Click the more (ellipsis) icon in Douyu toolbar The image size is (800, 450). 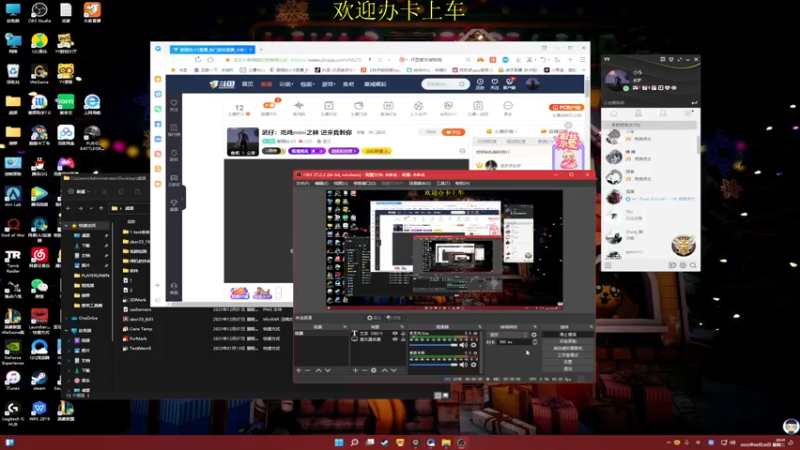508,107
